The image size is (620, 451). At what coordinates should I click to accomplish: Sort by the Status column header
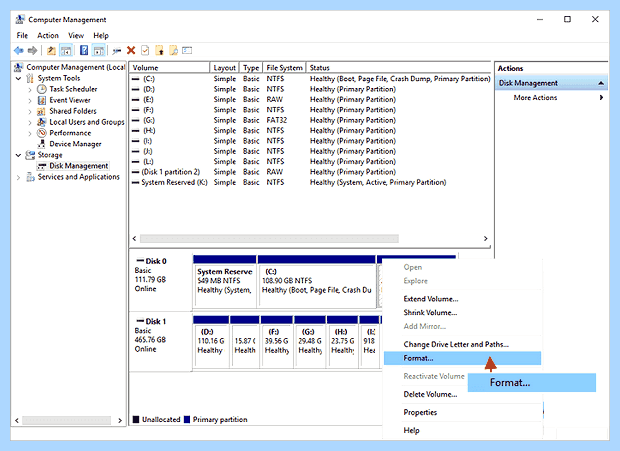(399, 68)
